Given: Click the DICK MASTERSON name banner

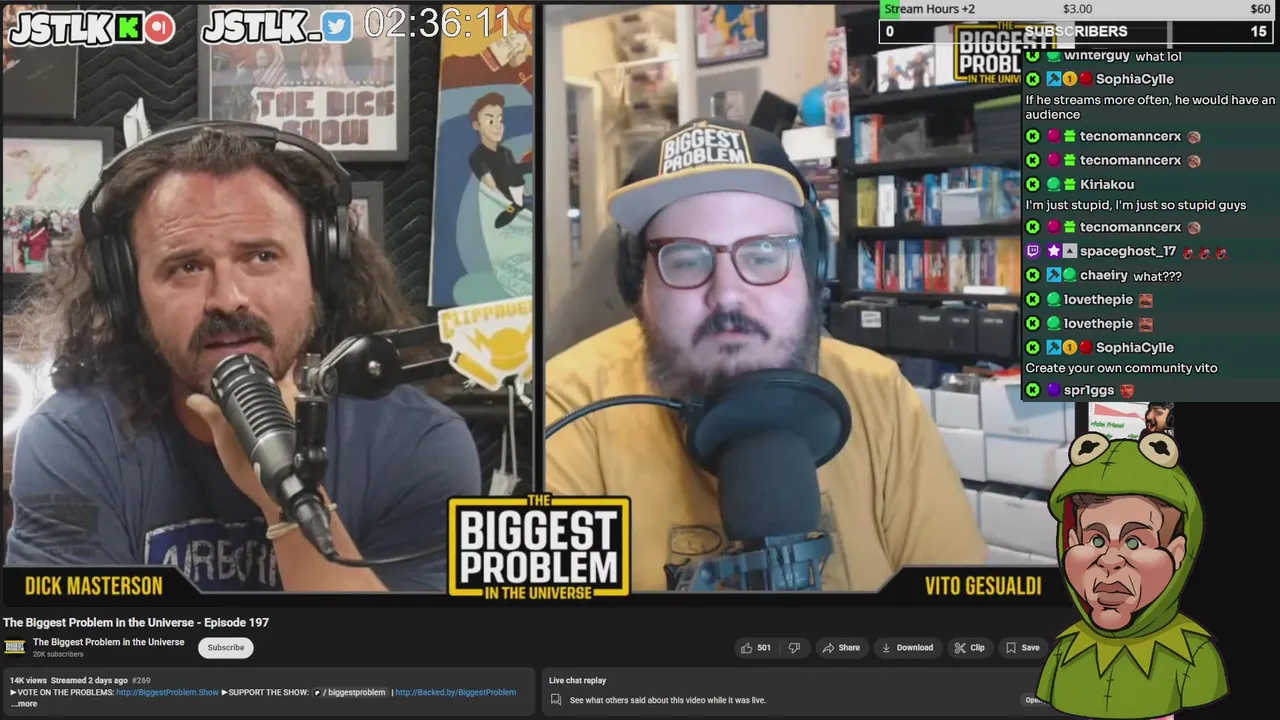Looking at the screenshot, I should (x=94, y=586).
